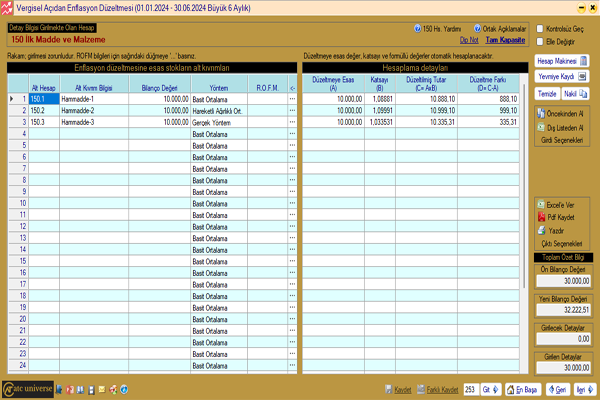Click the Alt Kıvrım Bilgisi column header
This screenshot has height=400, width=600.
tap(94, 84)
